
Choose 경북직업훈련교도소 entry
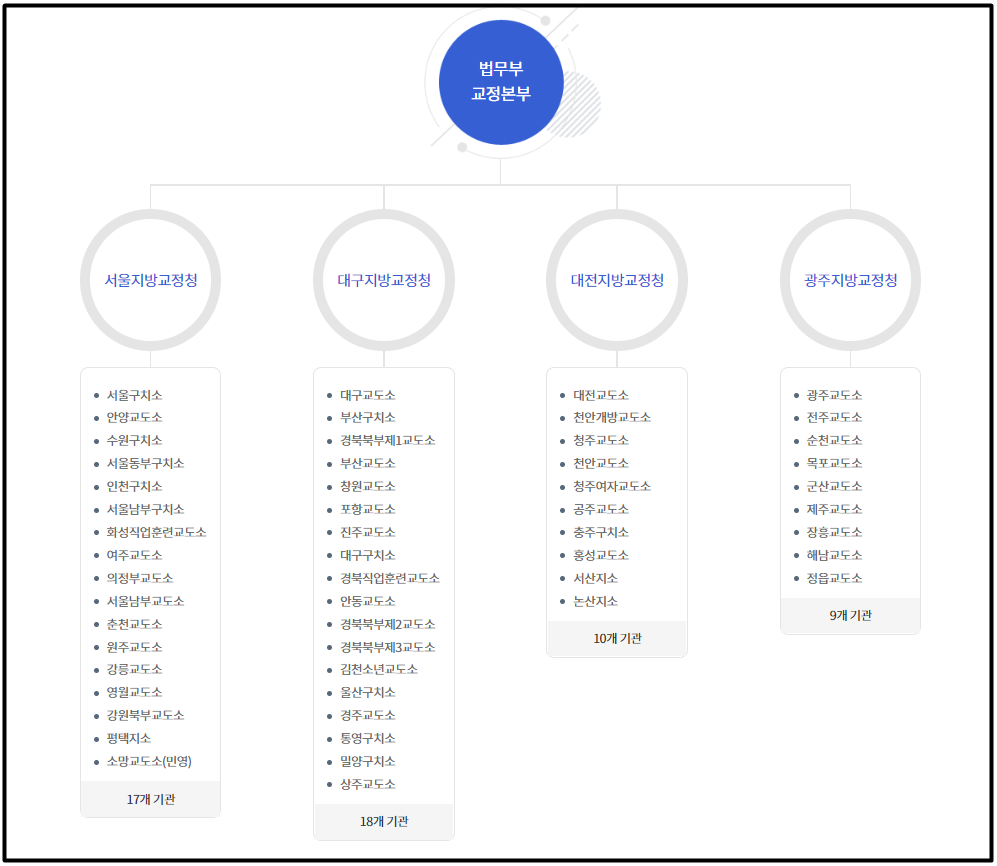[x=390, y=578]
